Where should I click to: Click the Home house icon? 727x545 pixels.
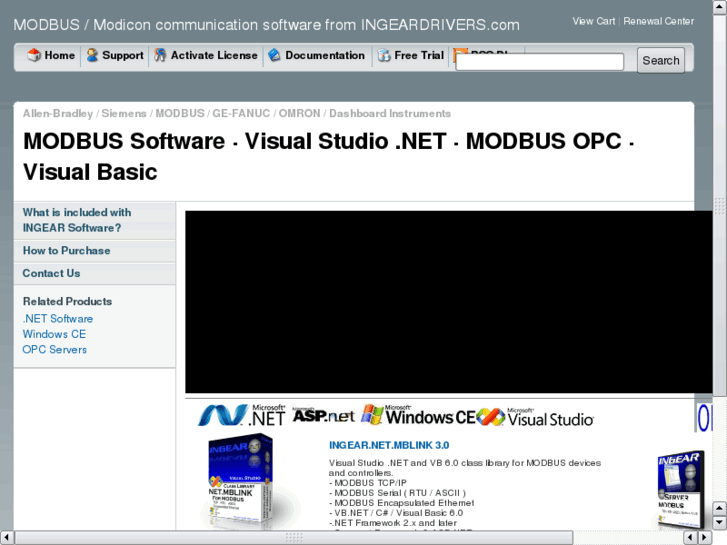[x=33, y=55]
